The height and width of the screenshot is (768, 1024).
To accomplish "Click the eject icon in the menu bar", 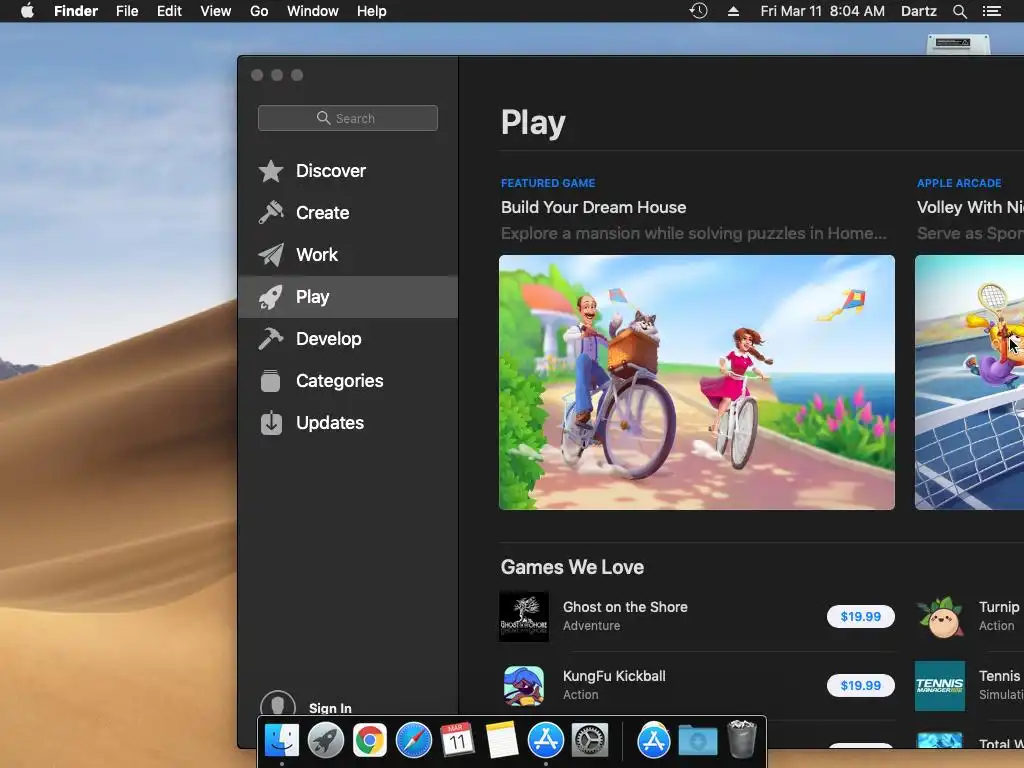I will pos(733,11).
